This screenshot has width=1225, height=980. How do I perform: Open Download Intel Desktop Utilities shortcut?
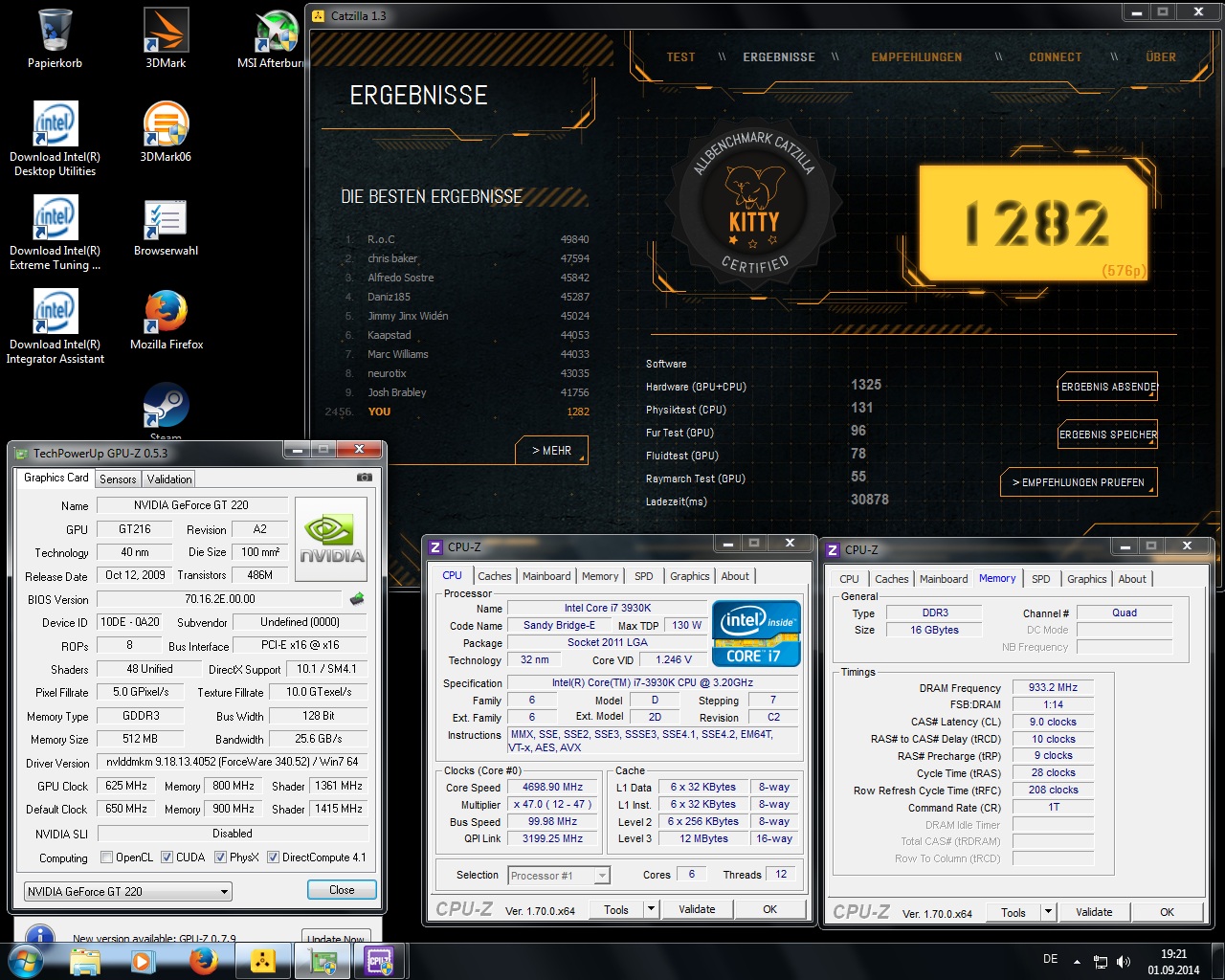pos(55,139)
